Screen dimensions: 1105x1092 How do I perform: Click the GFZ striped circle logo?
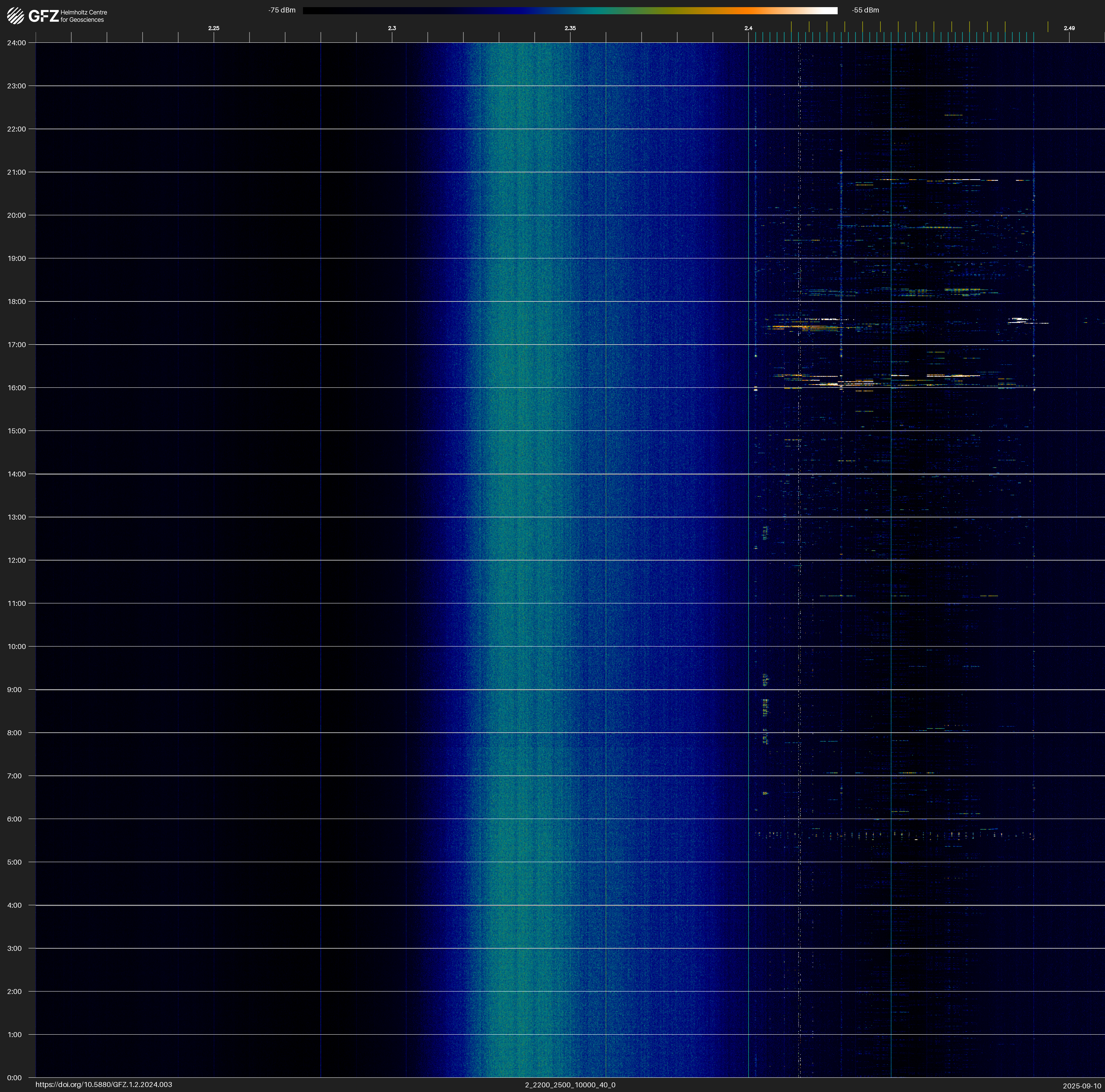click(x=15, y=16)
